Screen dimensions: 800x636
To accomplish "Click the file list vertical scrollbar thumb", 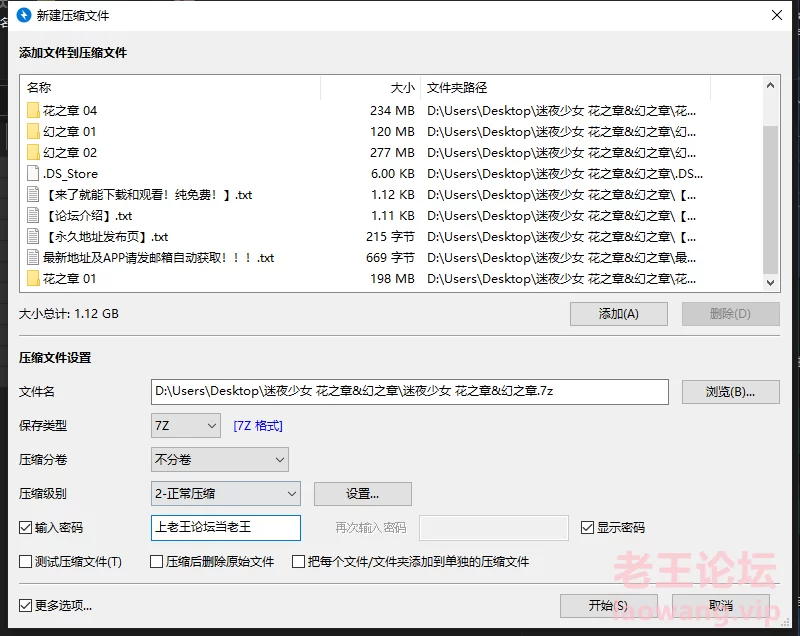I will pos(770,199).
